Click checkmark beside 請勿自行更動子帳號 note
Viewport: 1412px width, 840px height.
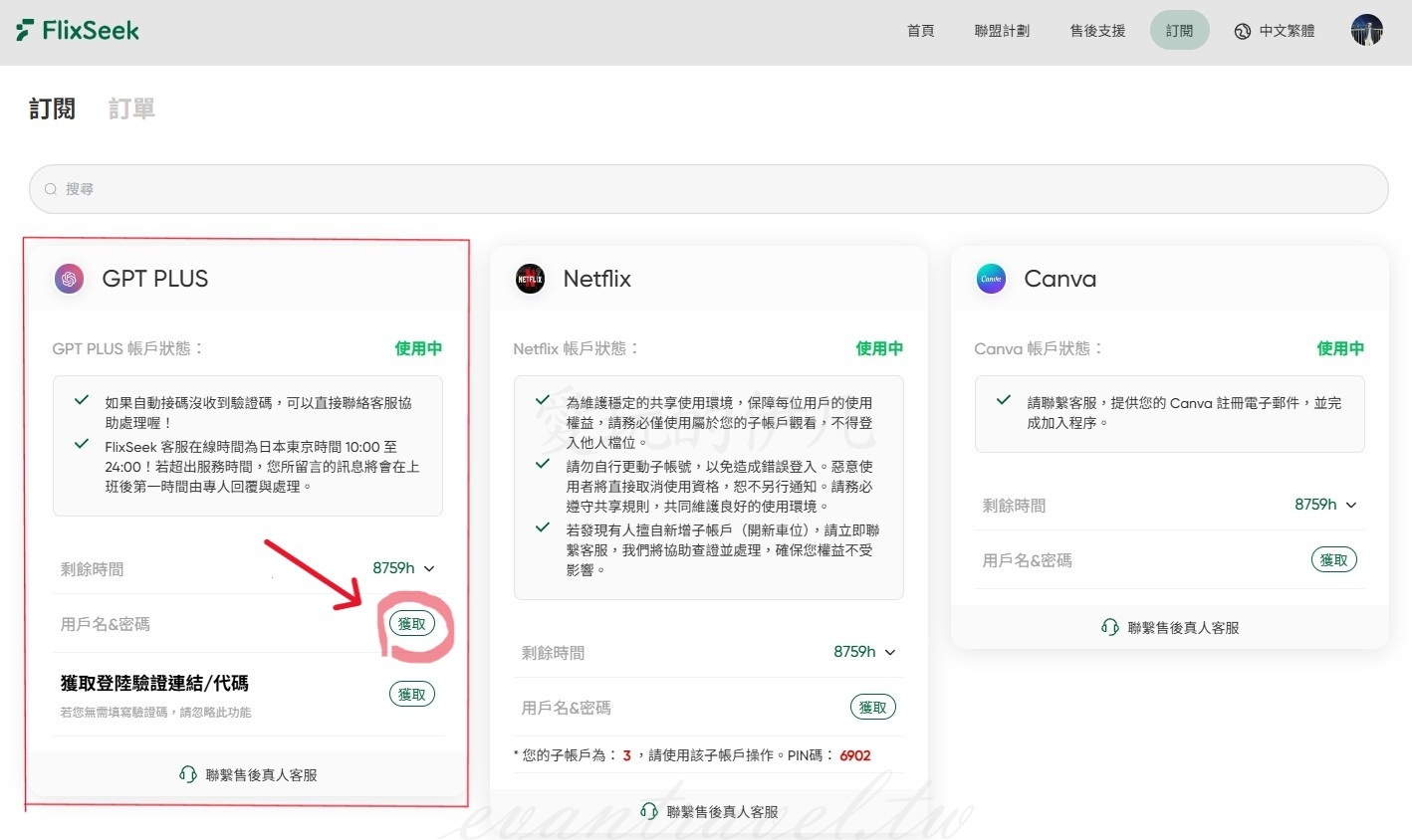[543, 464]
